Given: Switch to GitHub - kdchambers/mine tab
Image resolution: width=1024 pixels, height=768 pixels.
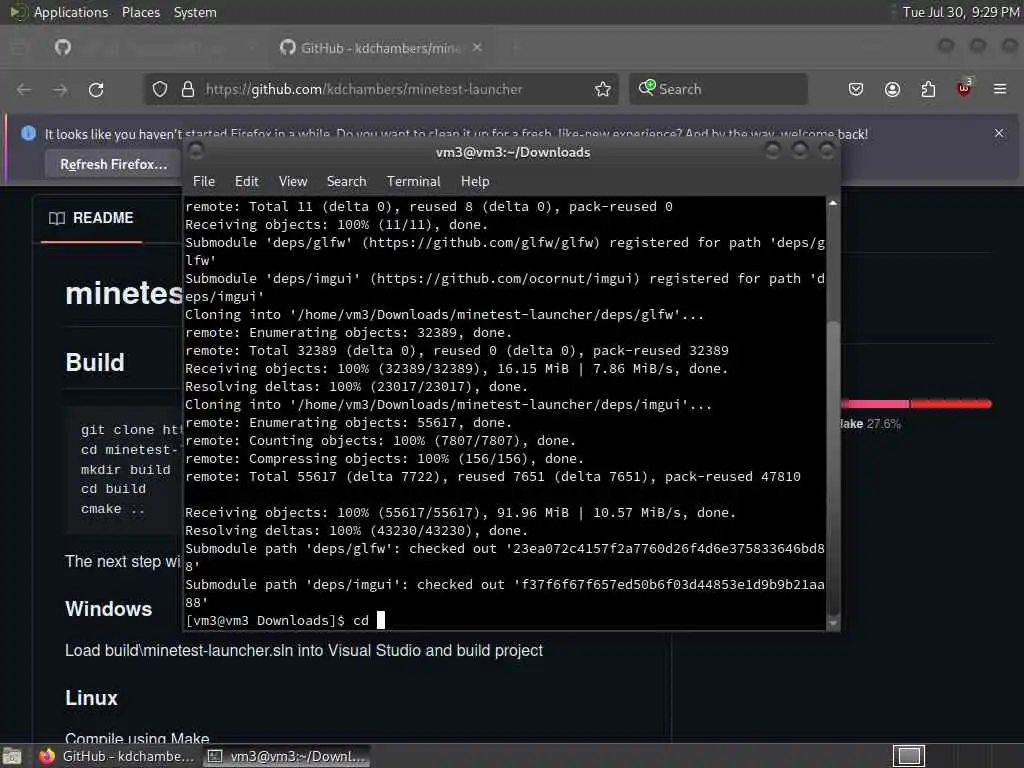Looking at the screenshot, I should tap(379, 48).
